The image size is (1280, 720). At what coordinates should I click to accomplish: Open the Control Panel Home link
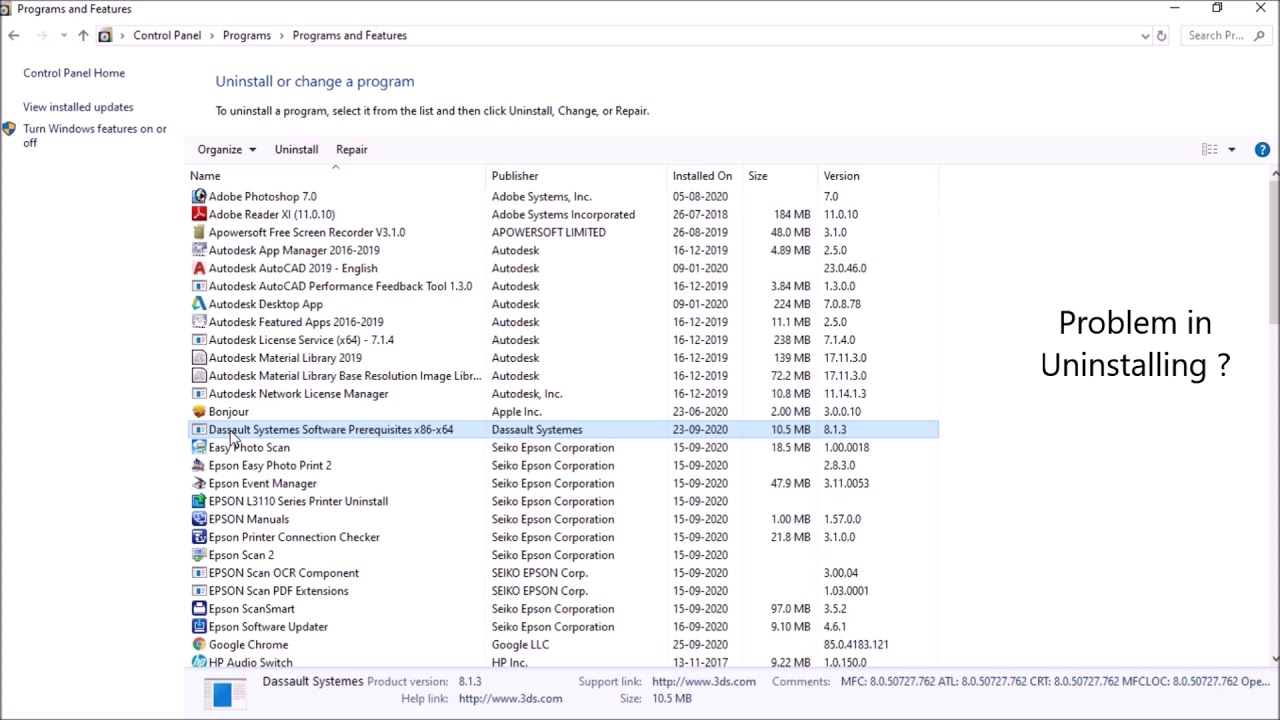(x=74, y=73)
